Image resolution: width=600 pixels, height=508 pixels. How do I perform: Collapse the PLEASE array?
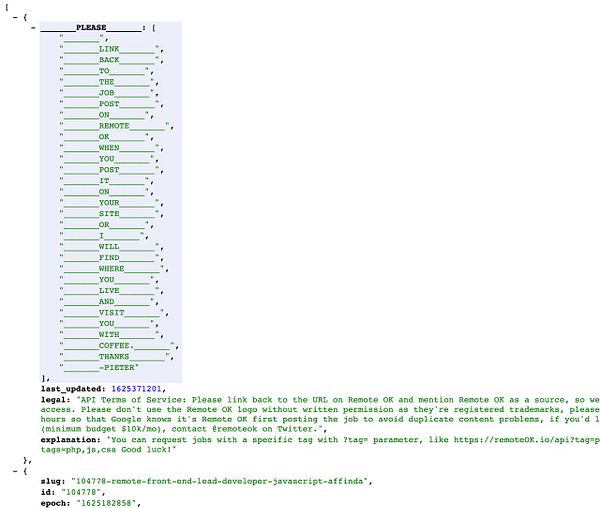(x=34, y=28)
